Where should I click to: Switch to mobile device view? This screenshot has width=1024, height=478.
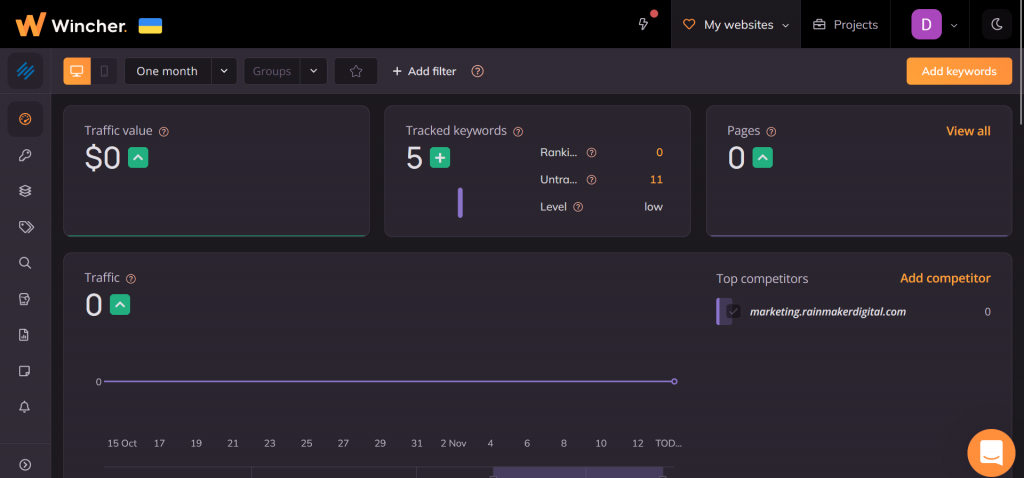104,71
